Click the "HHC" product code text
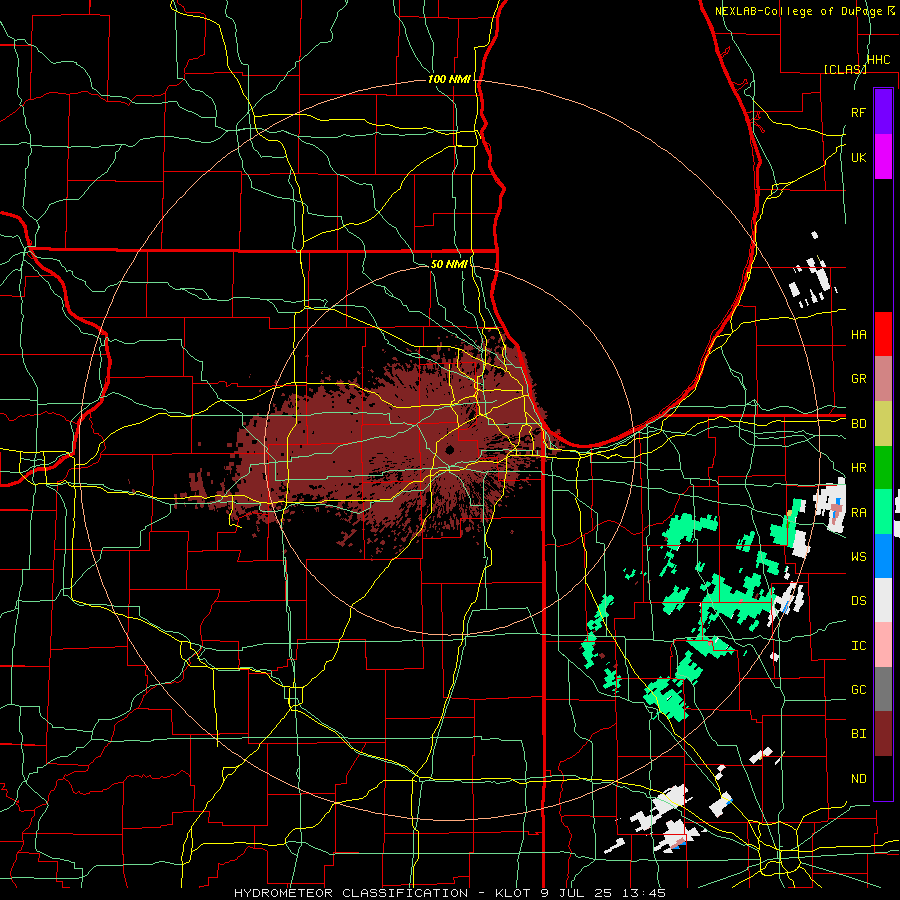The width and height of the screenshot is (900, 900). (x=879, y=60)
